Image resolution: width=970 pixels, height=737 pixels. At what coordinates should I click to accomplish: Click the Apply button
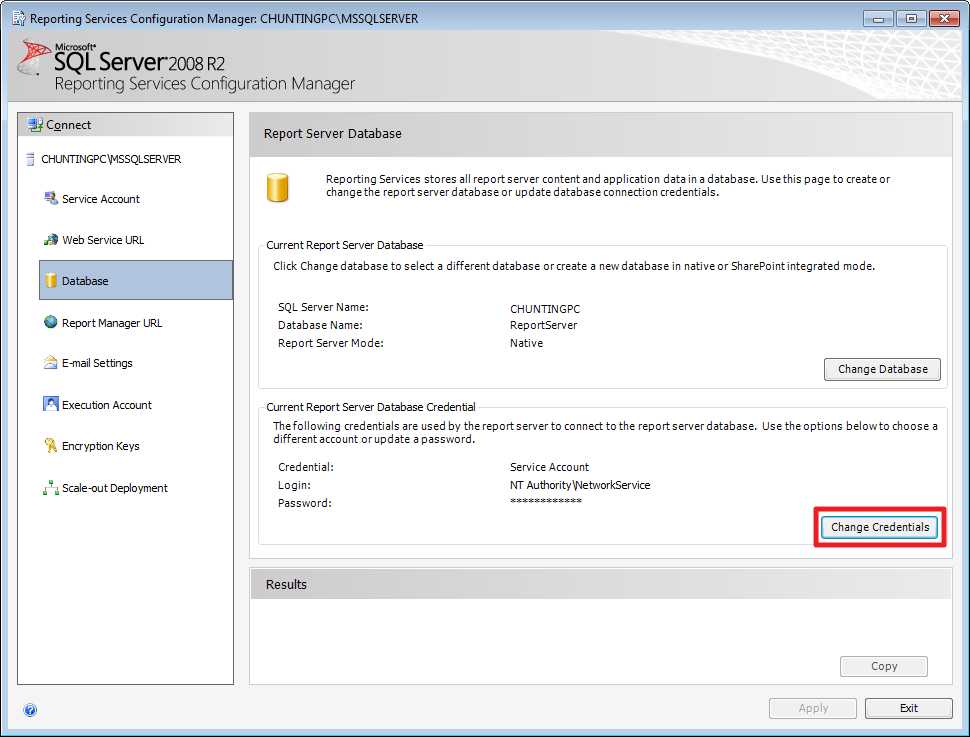coord(813,709)
